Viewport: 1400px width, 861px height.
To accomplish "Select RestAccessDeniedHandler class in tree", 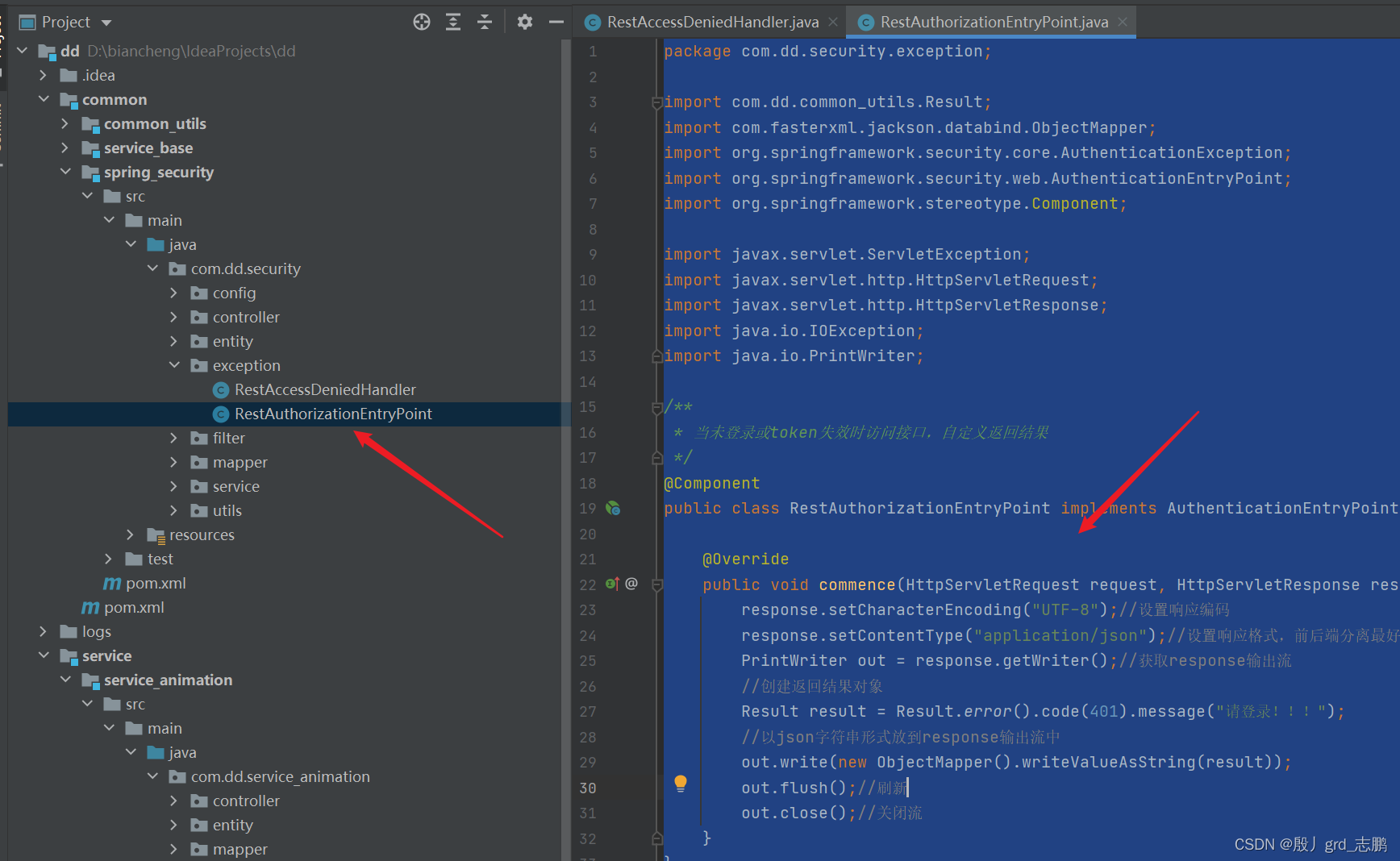I will tap(325, 389).
